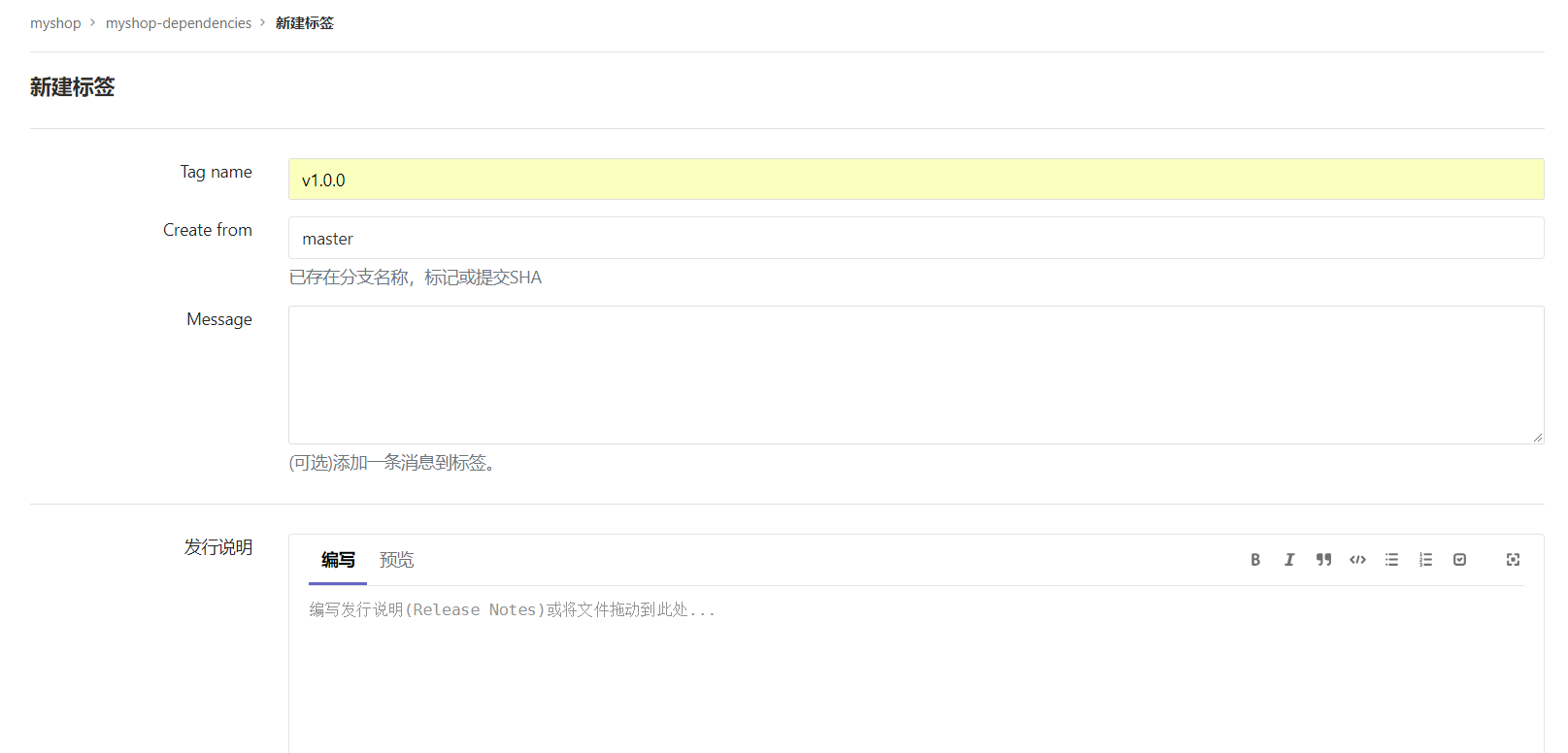Click the Create from field showing master
Image resolution: width=1568 pixels, height=753 pixels.
tap(916, 238)
